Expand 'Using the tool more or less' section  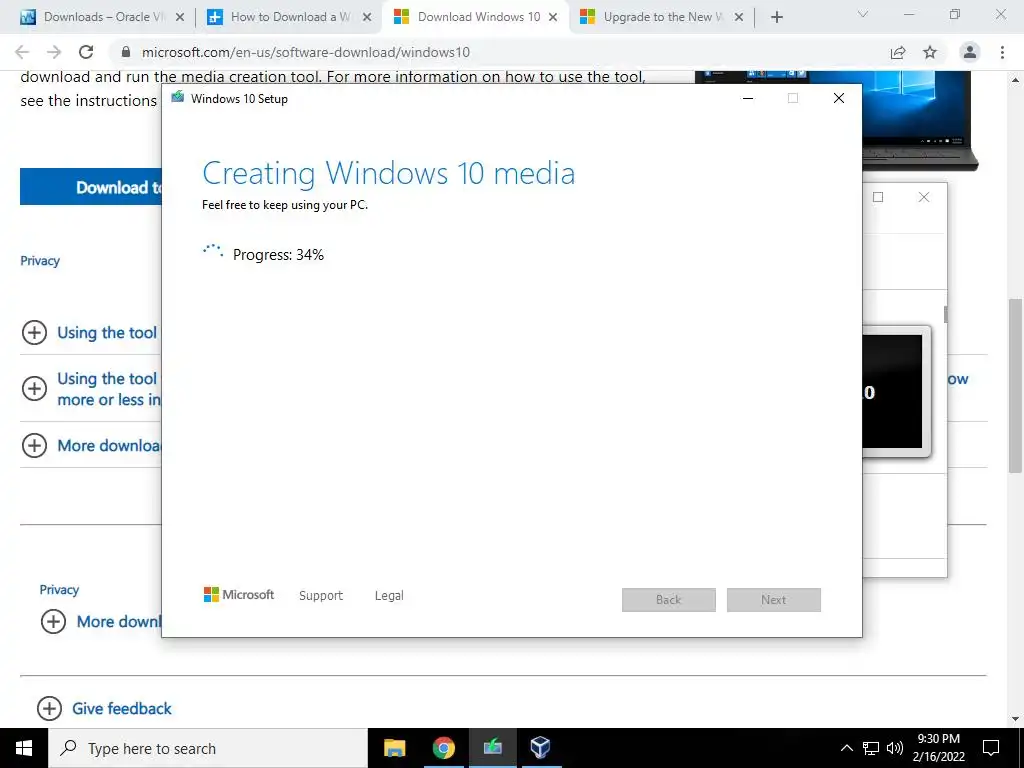tap(35, 389)
